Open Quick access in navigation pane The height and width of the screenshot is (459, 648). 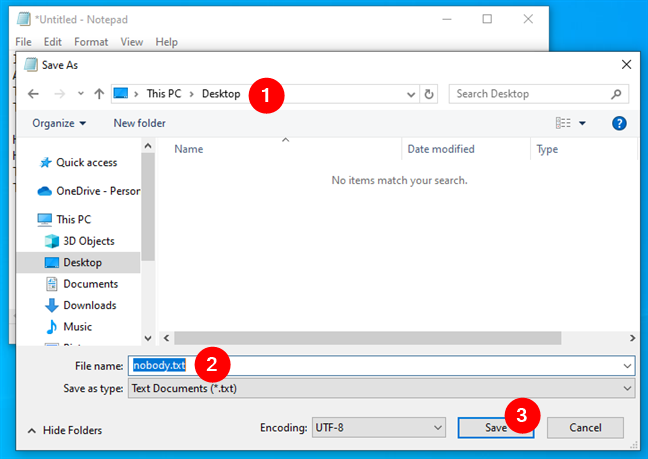coord(87,163)
